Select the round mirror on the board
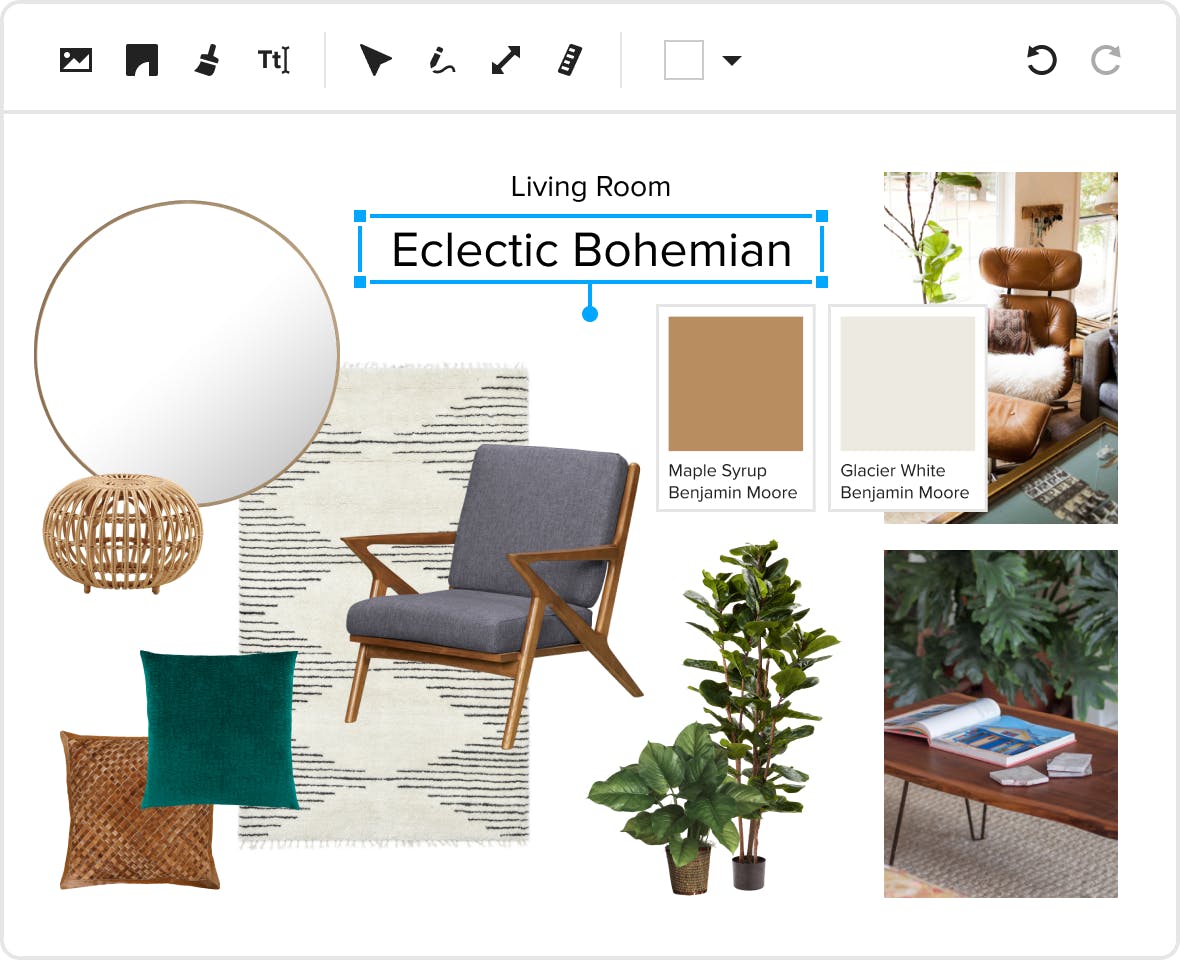This screenshot has height=960, width=1180. [188, 350]
